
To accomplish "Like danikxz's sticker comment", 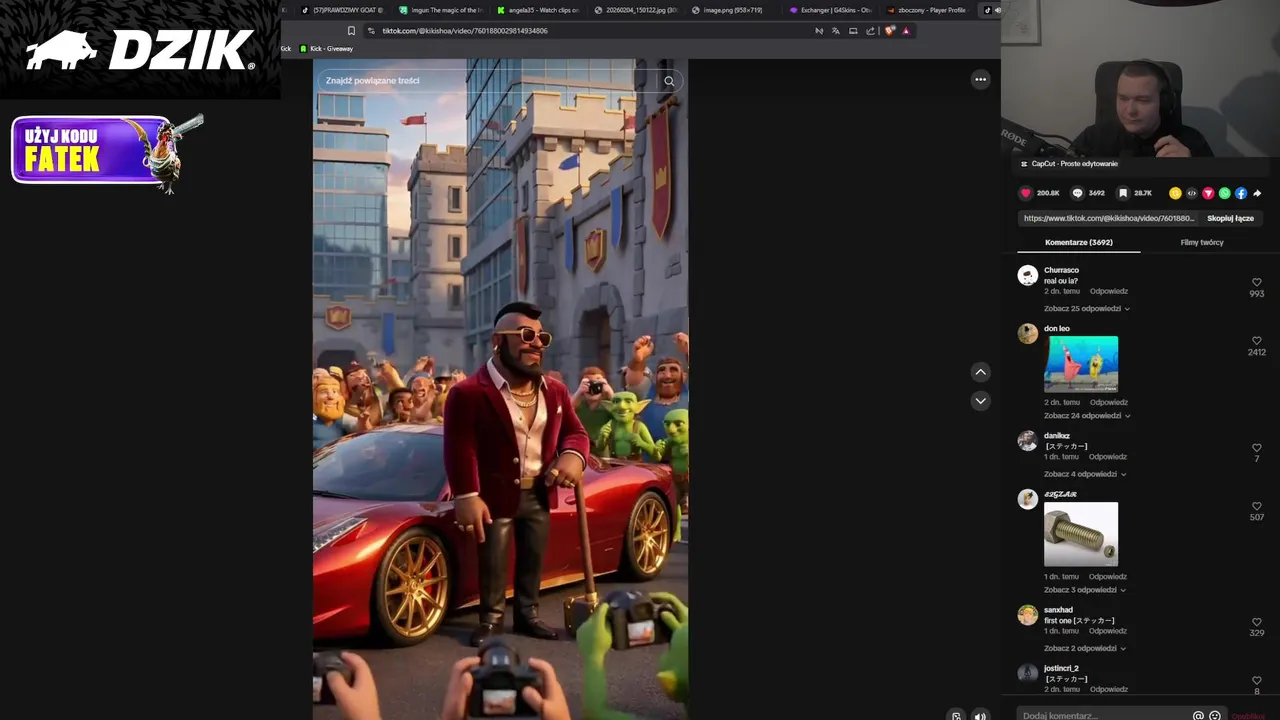I will (x=1257, y=448).
